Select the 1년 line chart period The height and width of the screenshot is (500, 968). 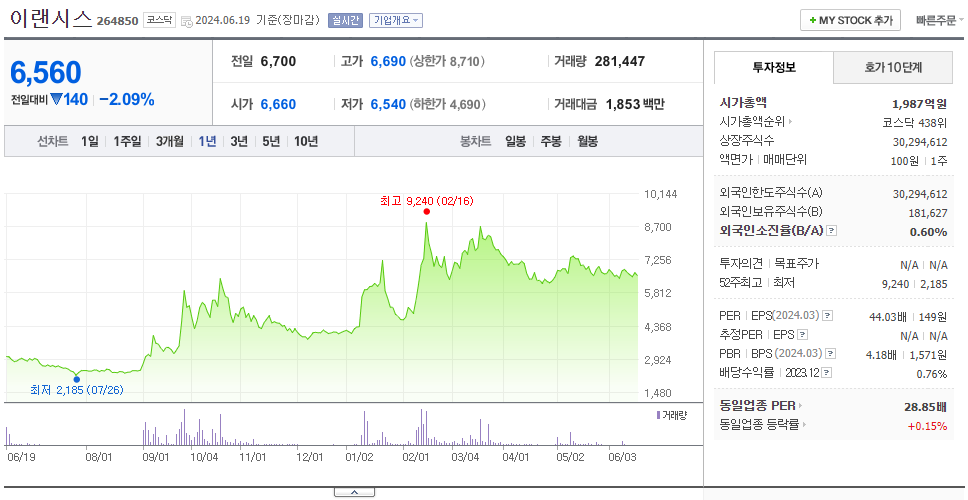207,141
